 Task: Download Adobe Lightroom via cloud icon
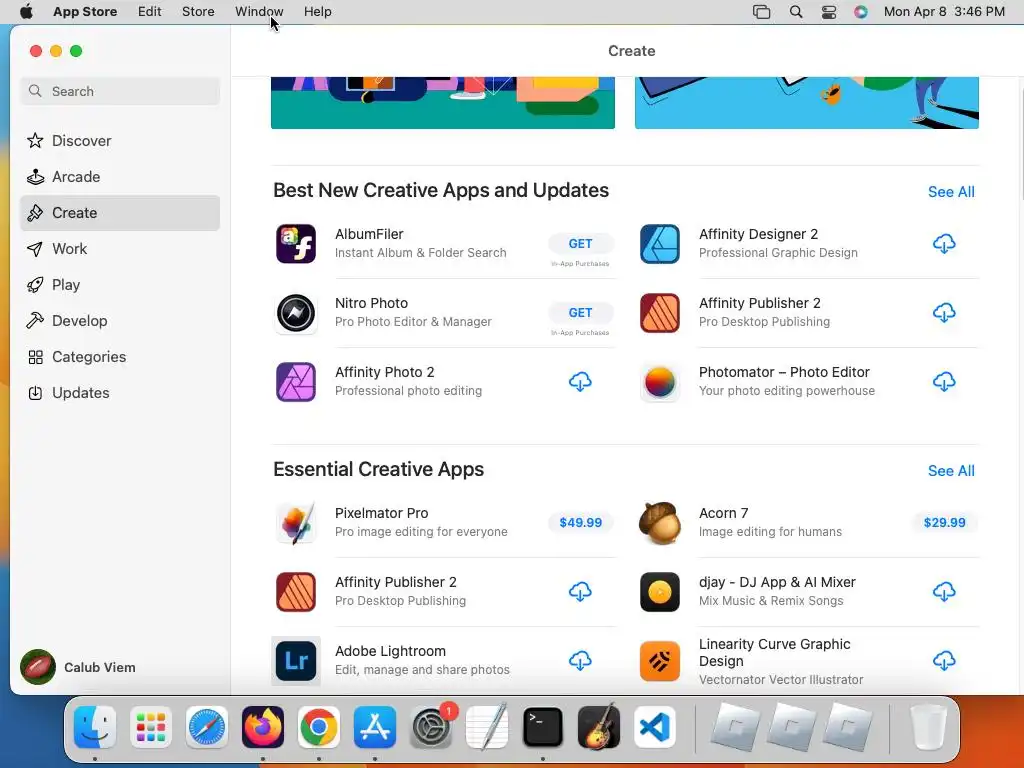[580, 661]
